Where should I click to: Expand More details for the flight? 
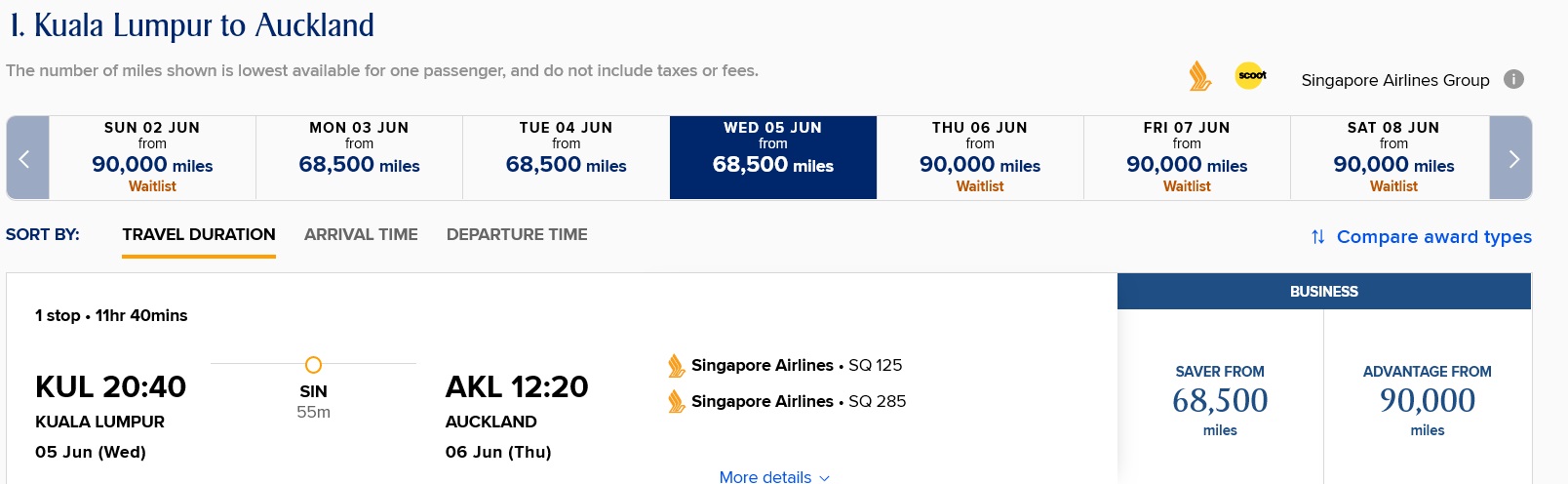point(765,476)
